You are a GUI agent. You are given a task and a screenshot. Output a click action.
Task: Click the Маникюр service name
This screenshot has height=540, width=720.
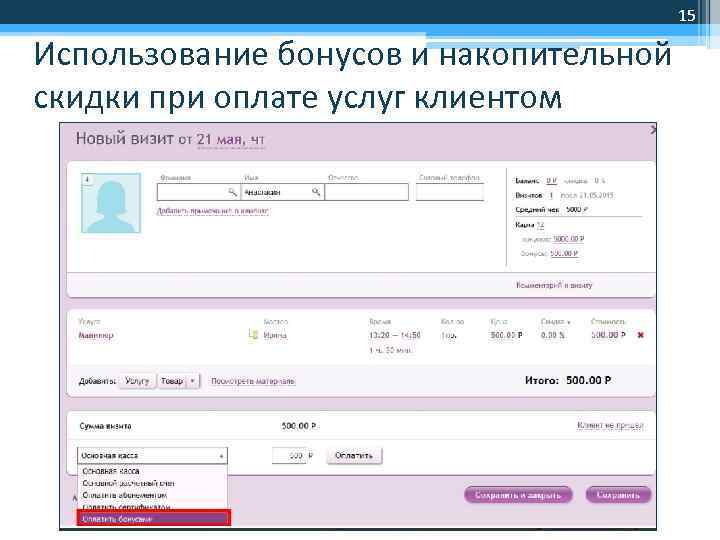point(96,335)
